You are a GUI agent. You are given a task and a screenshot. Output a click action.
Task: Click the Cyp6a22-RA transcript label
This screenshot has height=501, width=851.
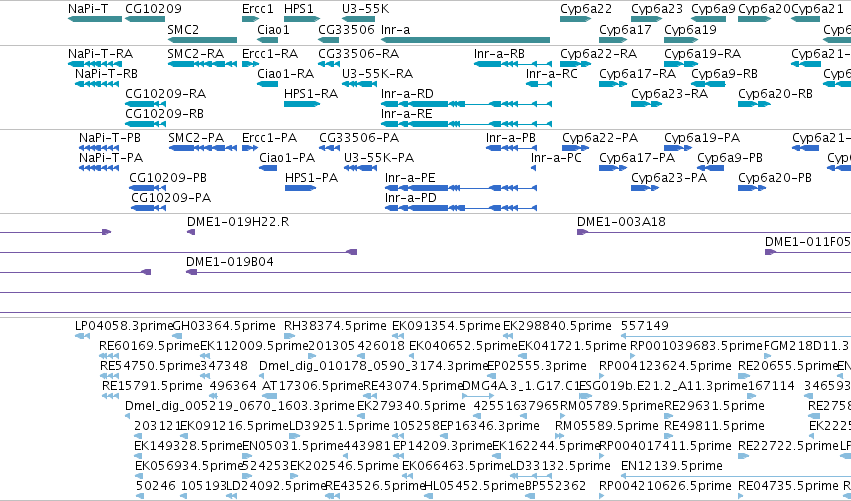coord(599,54)
